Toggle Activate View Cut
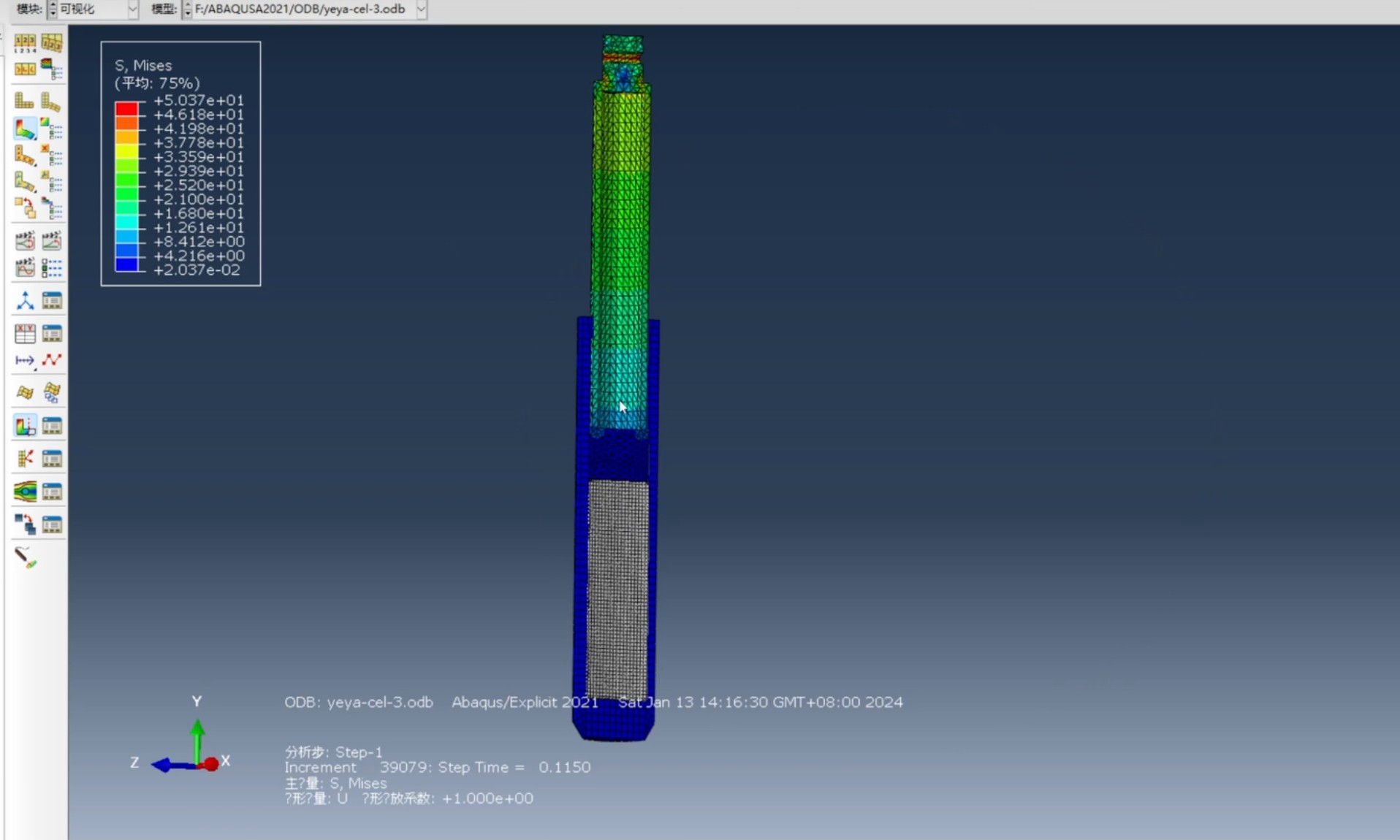Screen dimensions: 1400x840 pyautogui.click(x=25, y=426)
